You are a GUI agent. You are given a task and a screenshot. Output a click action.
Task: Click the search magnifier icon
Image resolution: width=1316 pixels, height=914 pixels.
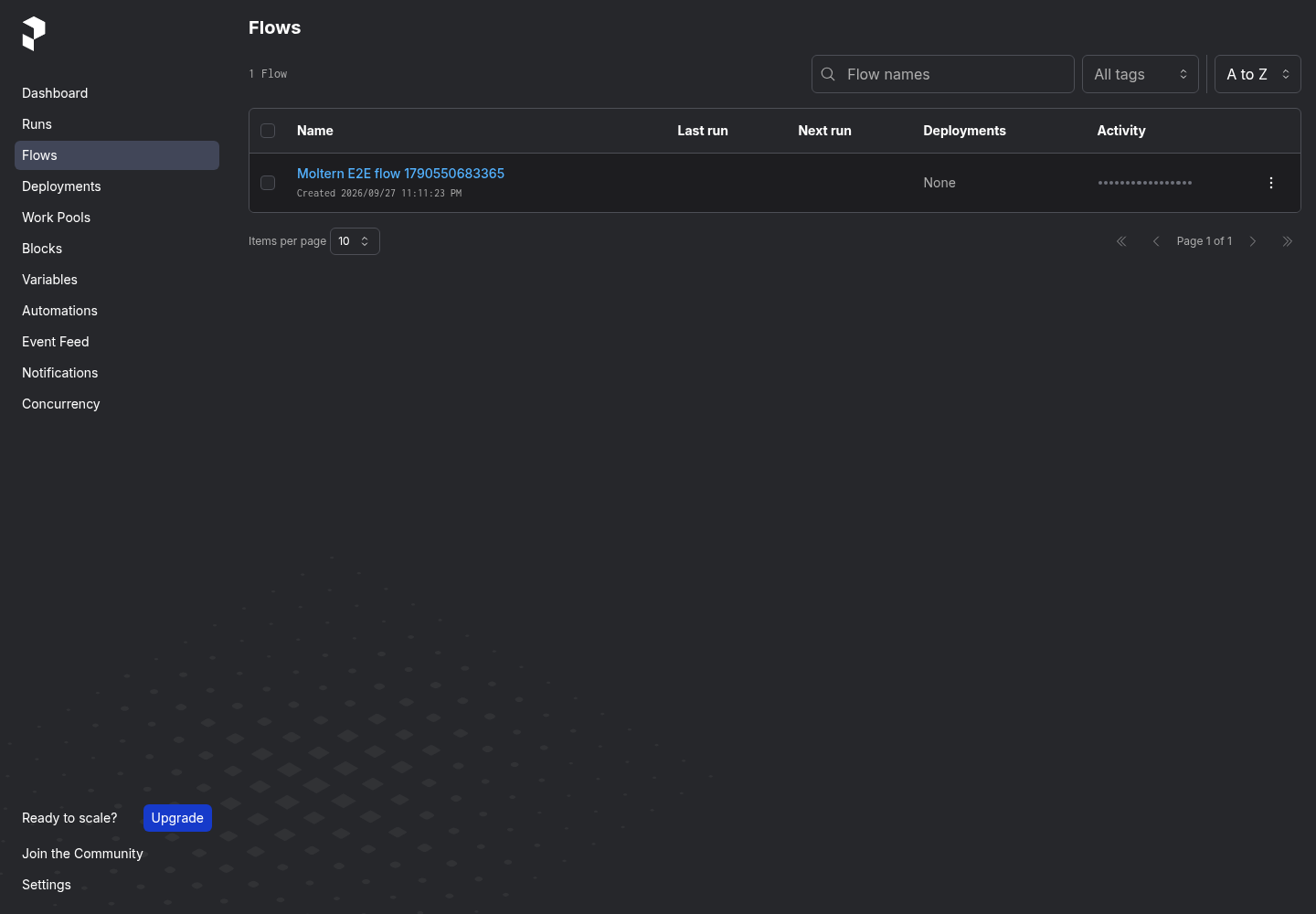coord(828,74)
